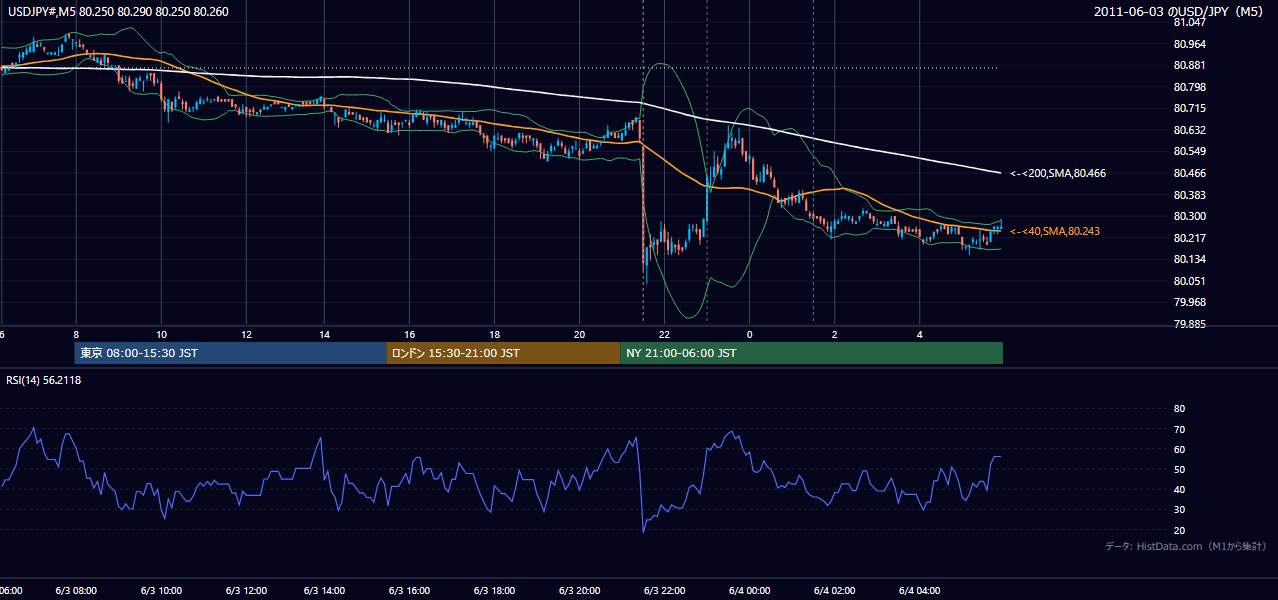Screen dimensions: 1278x600
Task: Click price axis label 80.217
Action: pos(1188,238)
